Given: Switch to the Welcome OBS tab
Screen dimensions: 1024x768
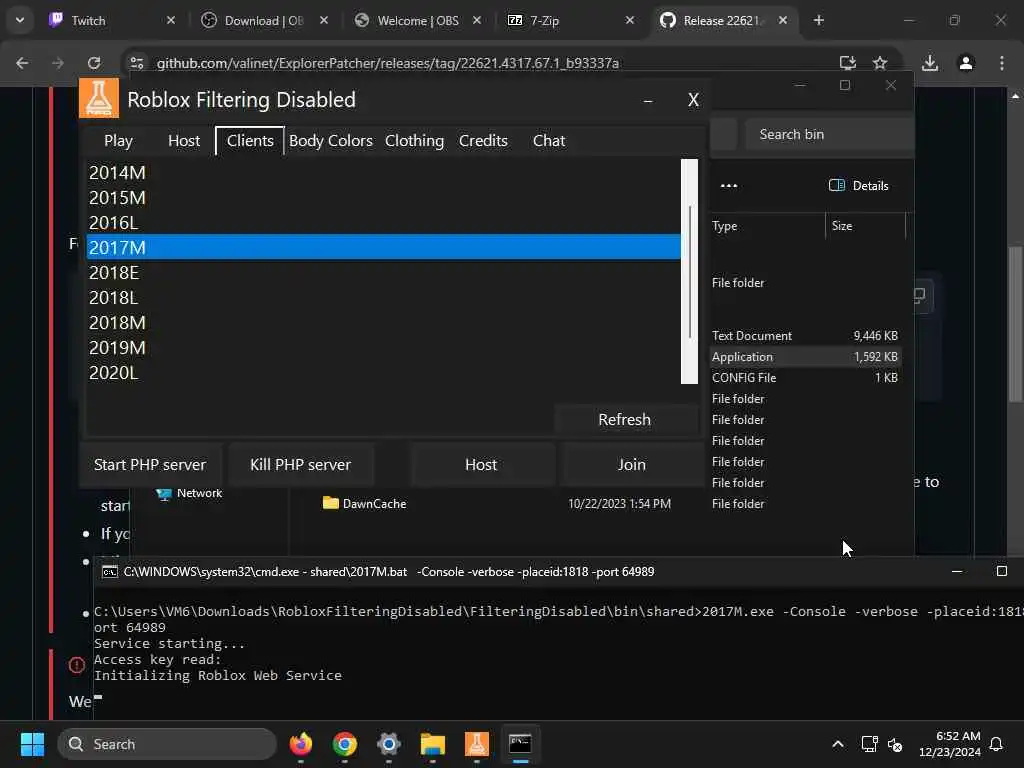Looking at the screenshot, I should pyautogui.click(x=417, y=20).
